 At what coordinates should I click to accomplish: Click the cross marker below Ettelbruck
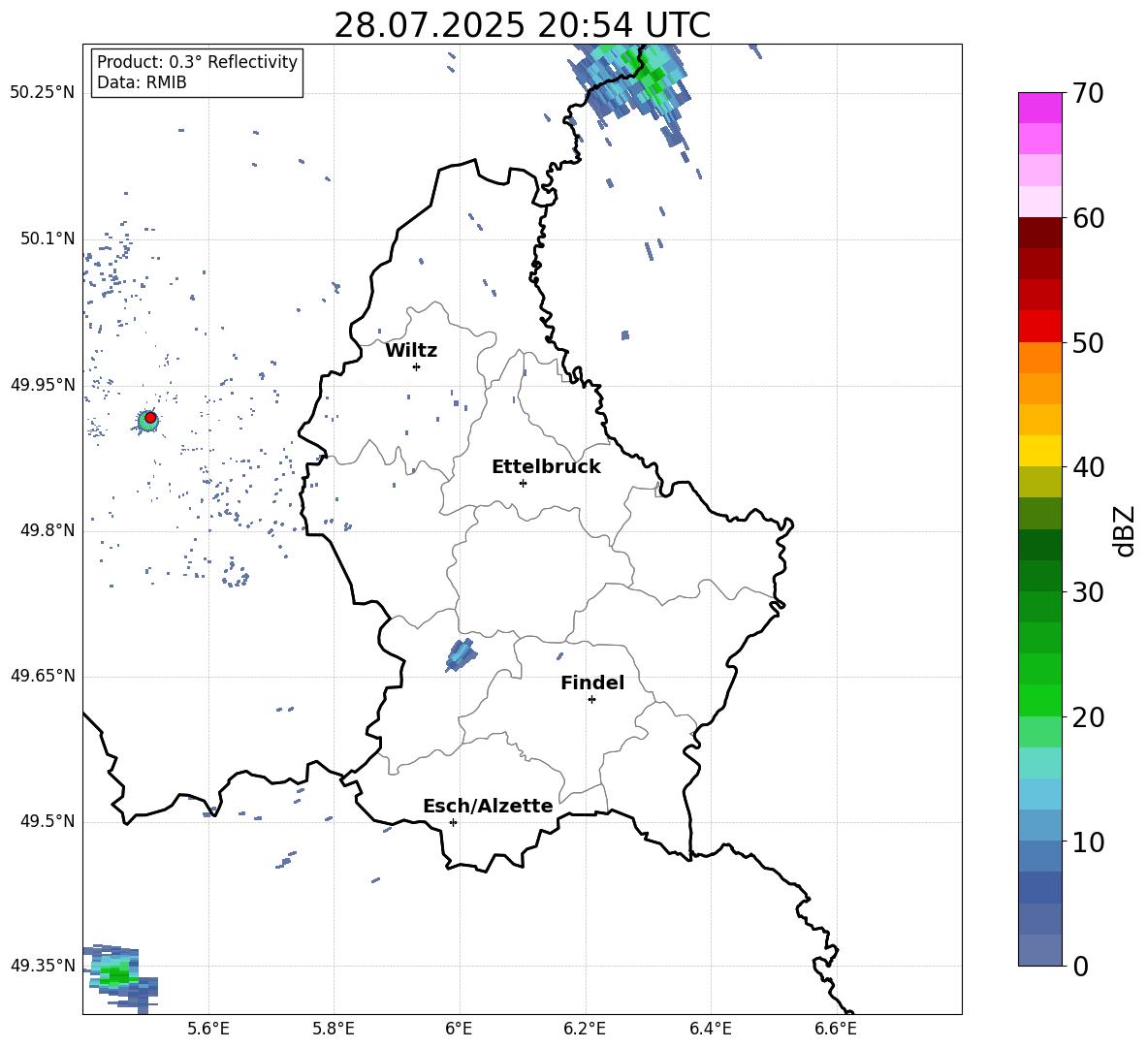coord(523,483)
